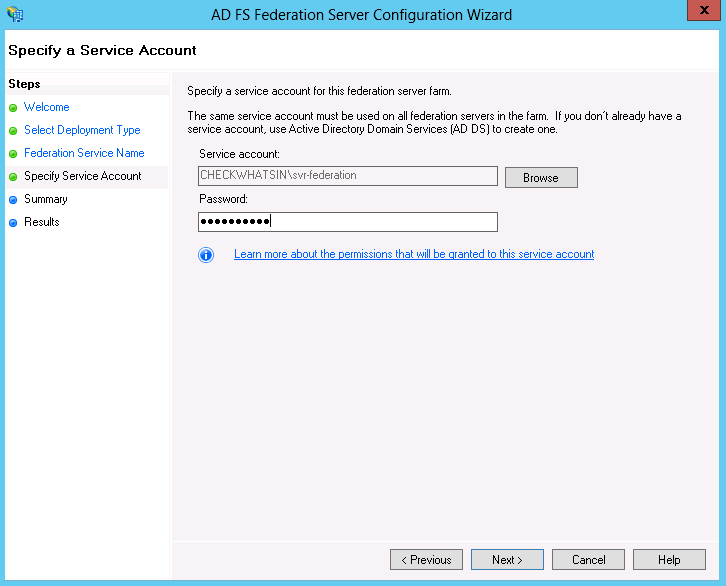Click the green bullet beside Welcome step
Viewport: 726px width, 586px height.
13,108
